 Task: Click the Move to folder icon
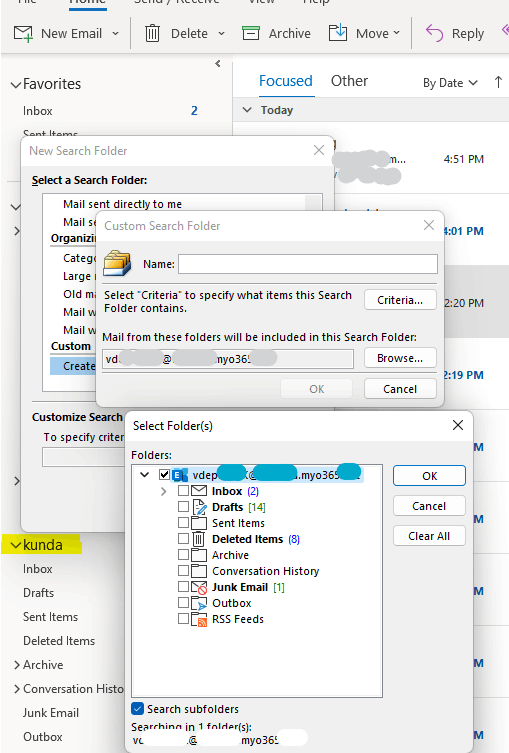click(x=338, y=33)
